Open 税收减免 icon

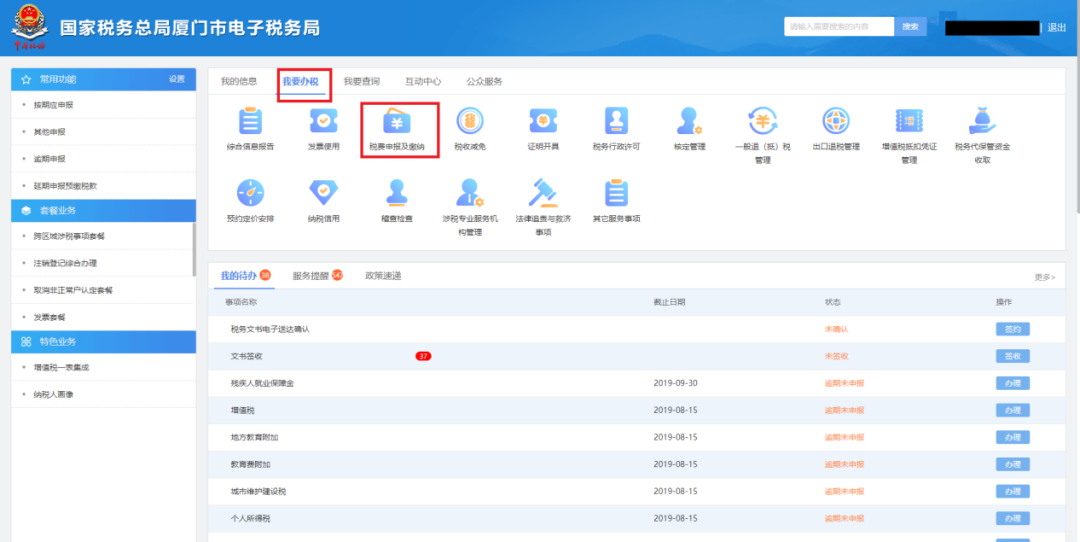point(470,122)
